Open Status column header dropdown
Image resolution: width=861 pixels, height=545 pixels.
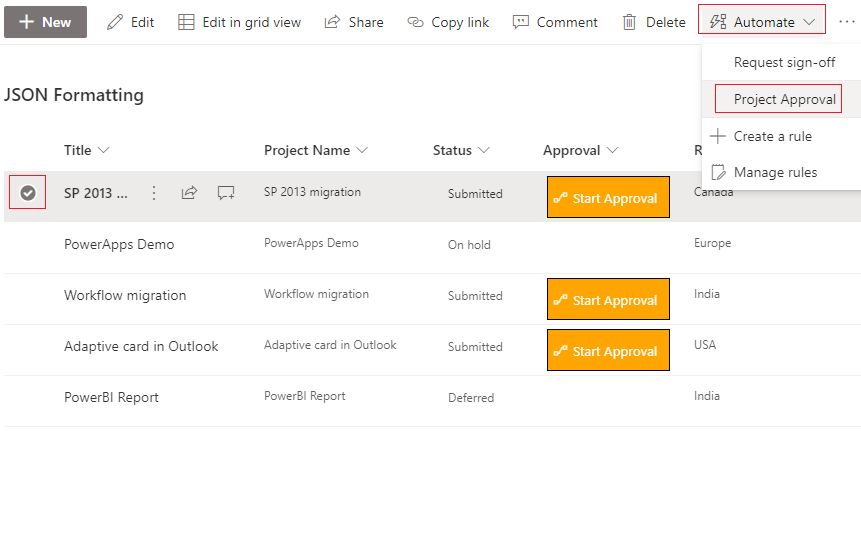[461, 150]
